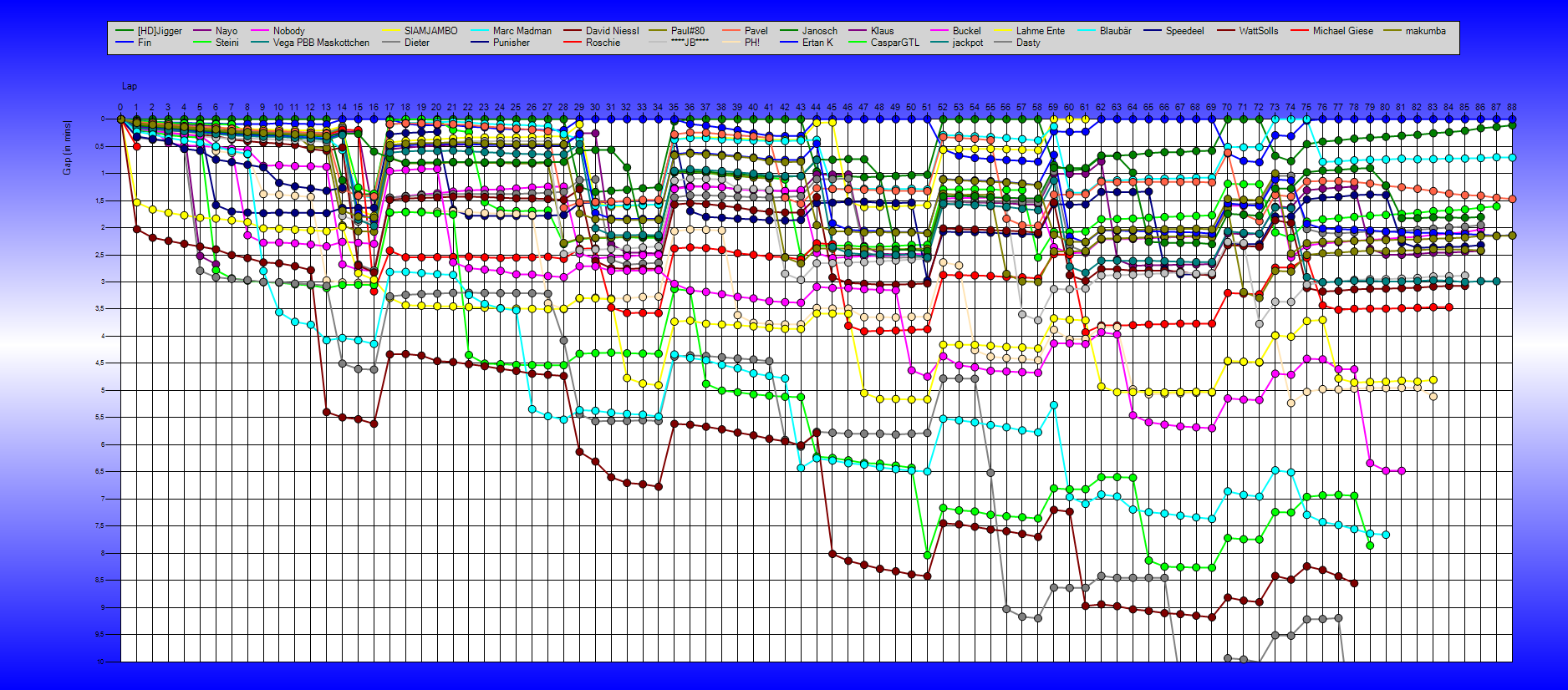
Task: Select Paul#80 legend entry
Action: (x=678, y=31)
